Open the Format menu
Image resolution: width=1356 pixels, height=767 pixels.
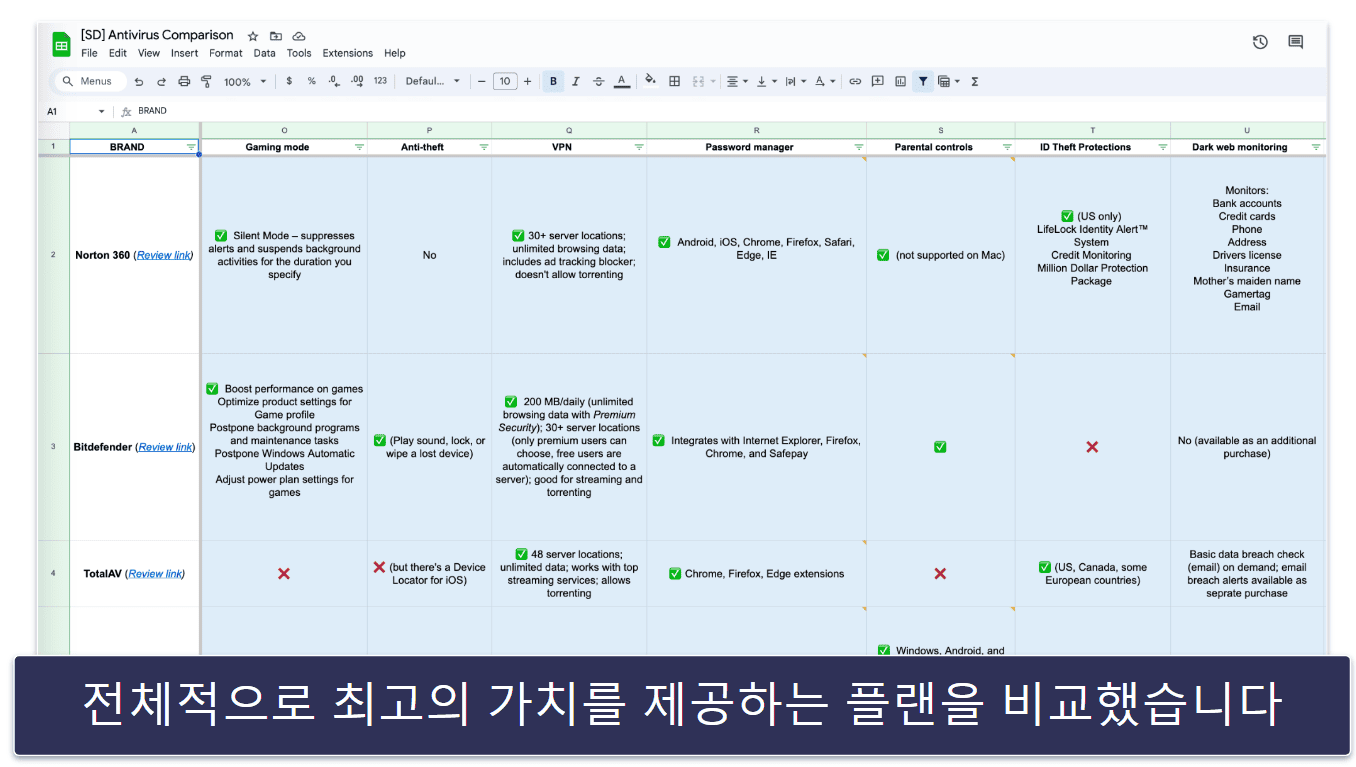[x=226, y=53]
